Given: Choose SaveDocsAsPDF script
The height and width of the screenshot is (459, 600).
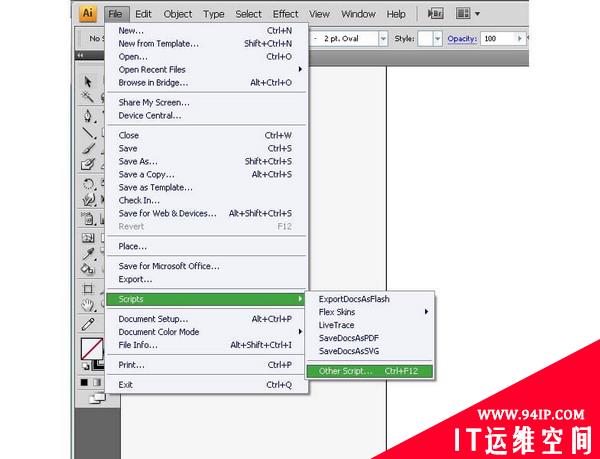Looking at the screenshot, I should [370, 338].
